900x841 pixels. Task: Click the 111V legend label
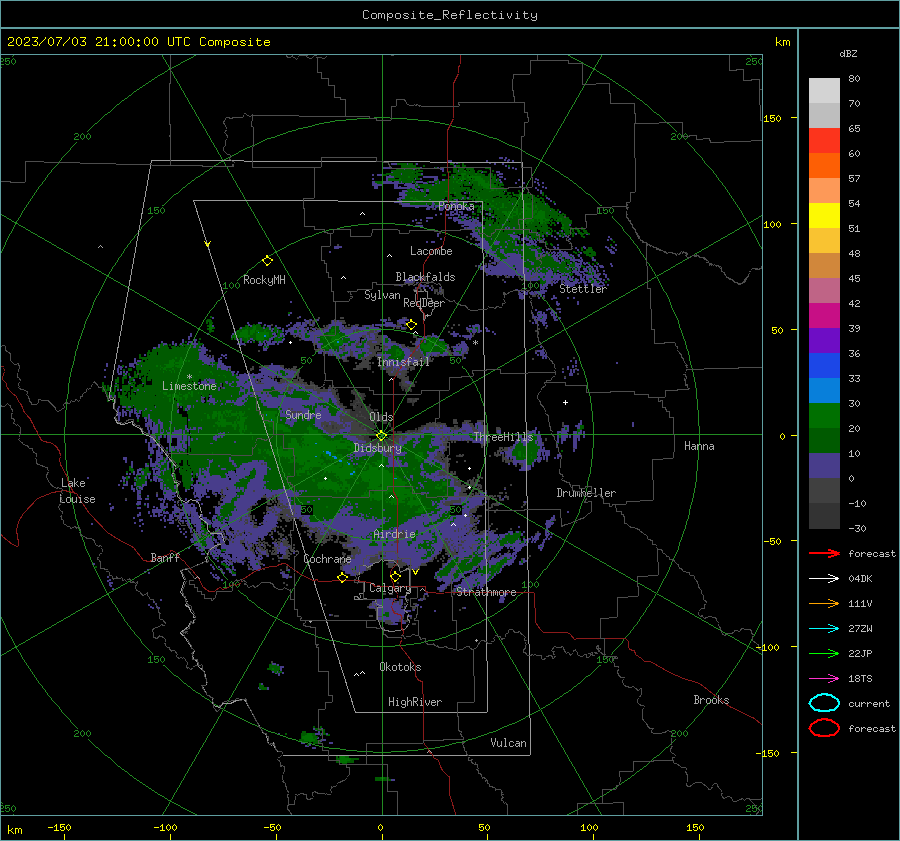[x=860, y=603]
